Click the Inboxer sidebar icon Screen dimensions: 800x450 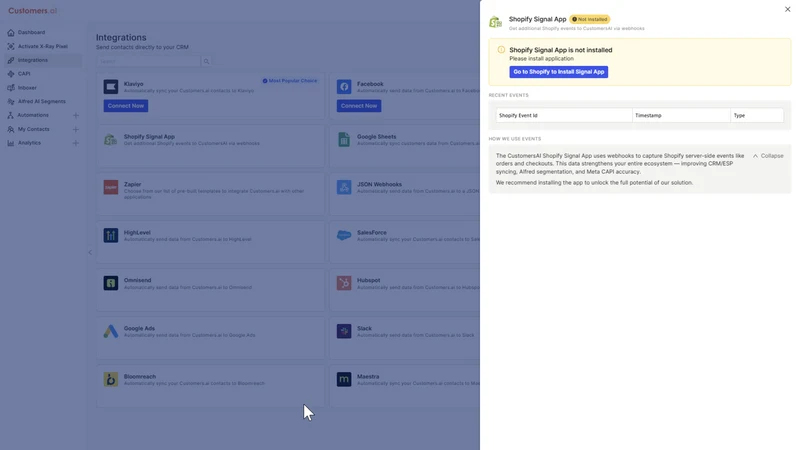coord(11,88)
